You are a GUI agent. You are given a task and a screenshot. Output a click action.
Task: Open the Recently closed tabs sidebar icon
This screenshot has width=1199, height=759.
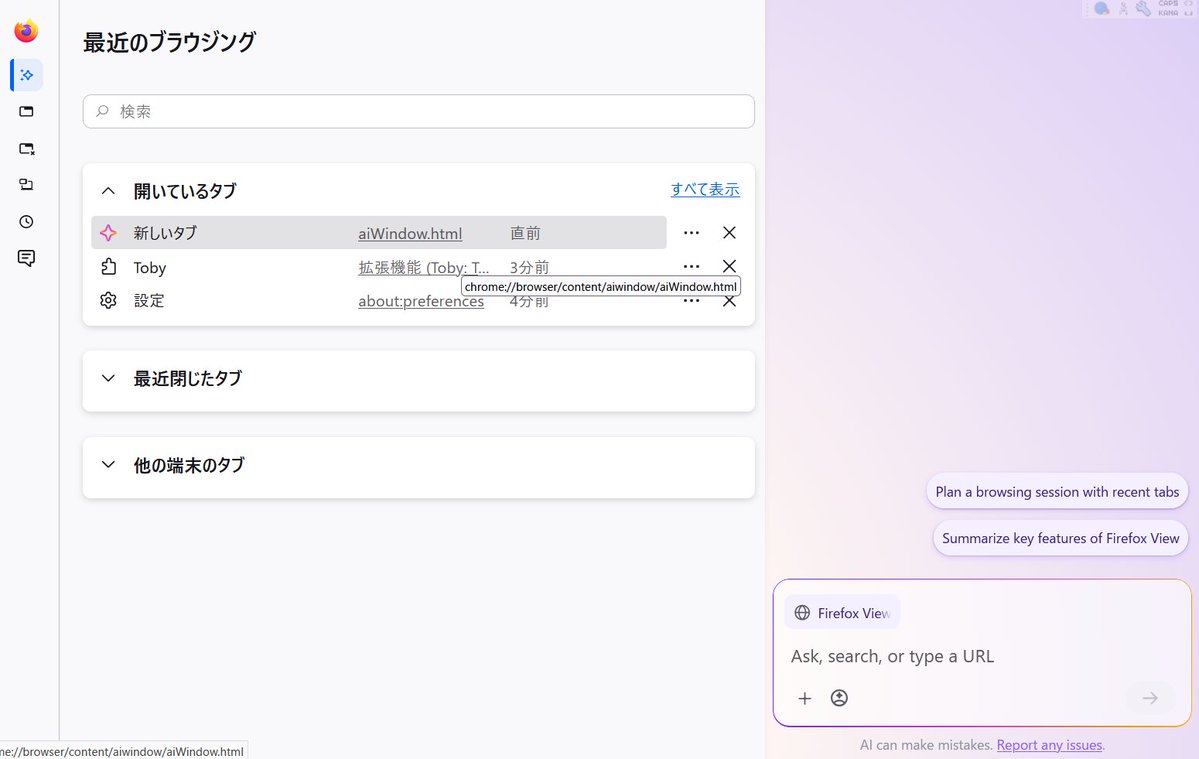point(27,148)
